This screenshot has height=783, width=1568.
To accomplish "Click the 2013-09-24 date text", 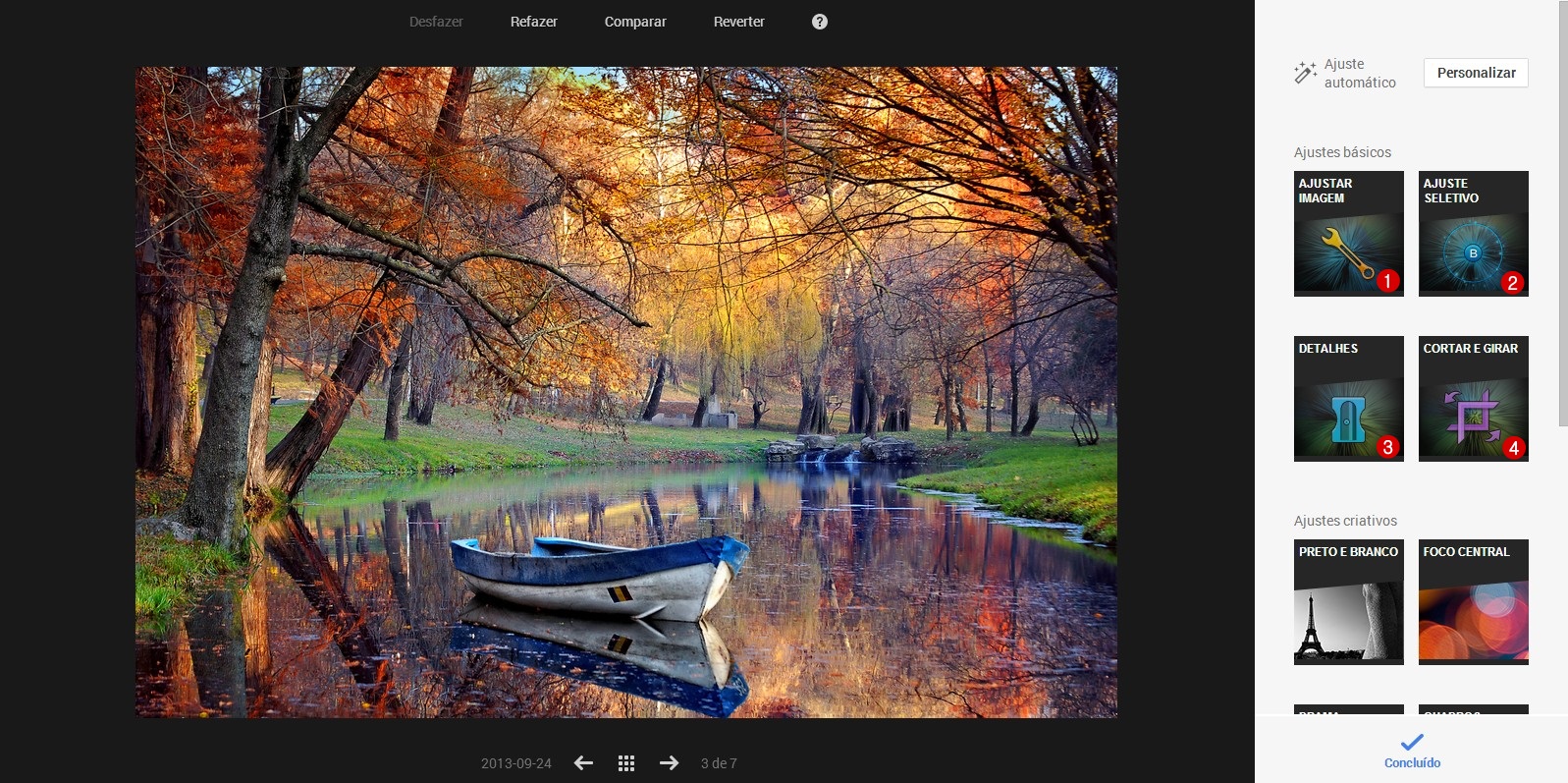I will pos(516,763).
